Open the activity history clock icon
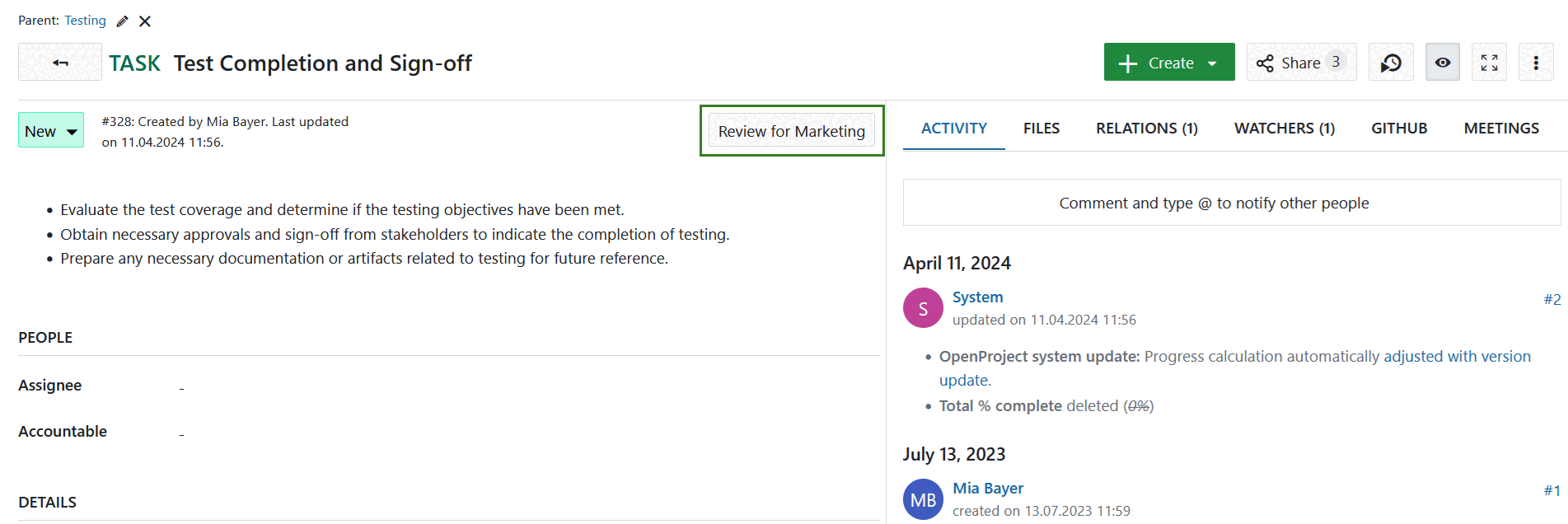The width and height of the screenshot is (1568, 524). [x=1391, y=63]
